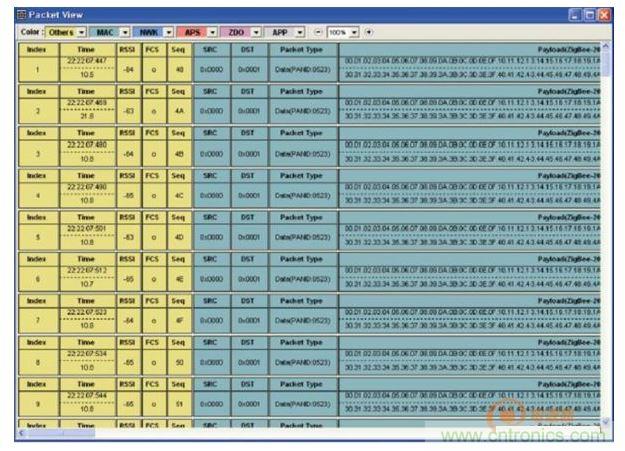Select the pink ZDO color swatch
Image resolution: width=625 pixels, height=451 pixels.
236,32
